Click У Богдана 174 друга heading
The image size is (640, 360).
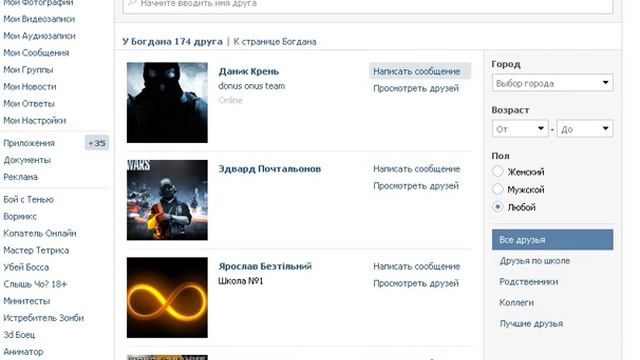pos(172,42)
